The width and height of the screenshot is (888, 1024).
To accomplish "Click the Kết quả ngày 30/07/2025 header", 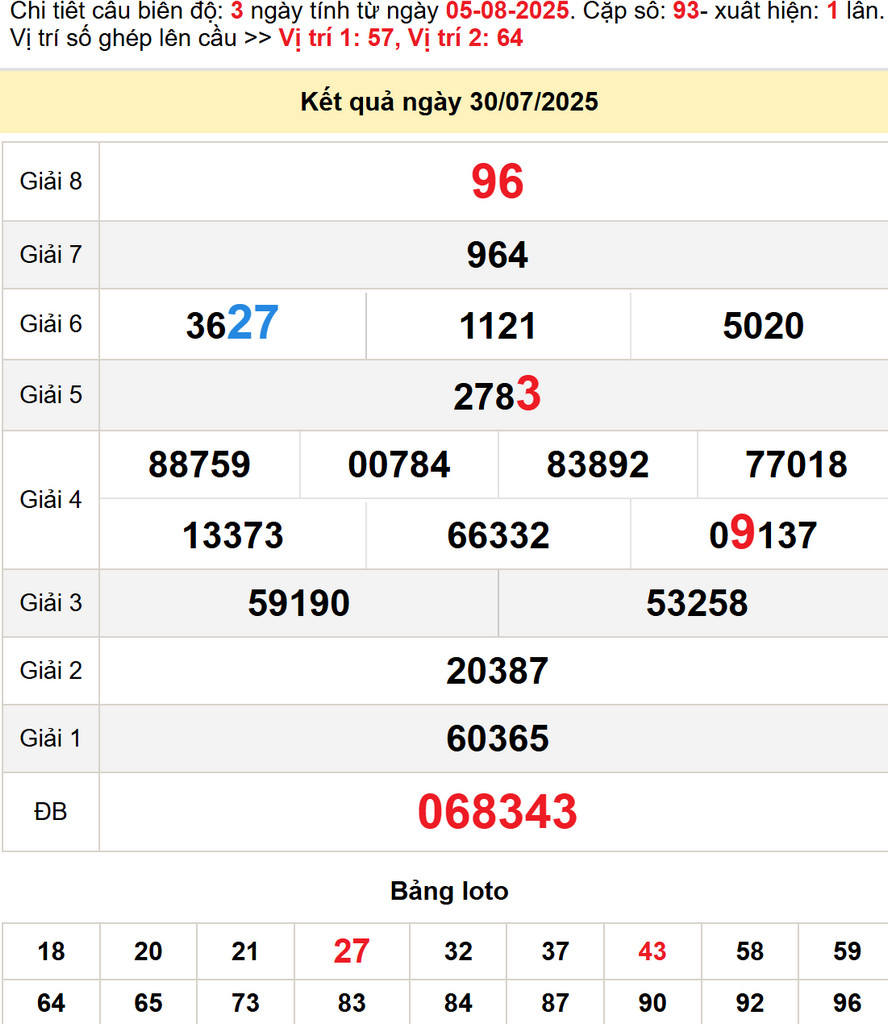I will 449,102.
